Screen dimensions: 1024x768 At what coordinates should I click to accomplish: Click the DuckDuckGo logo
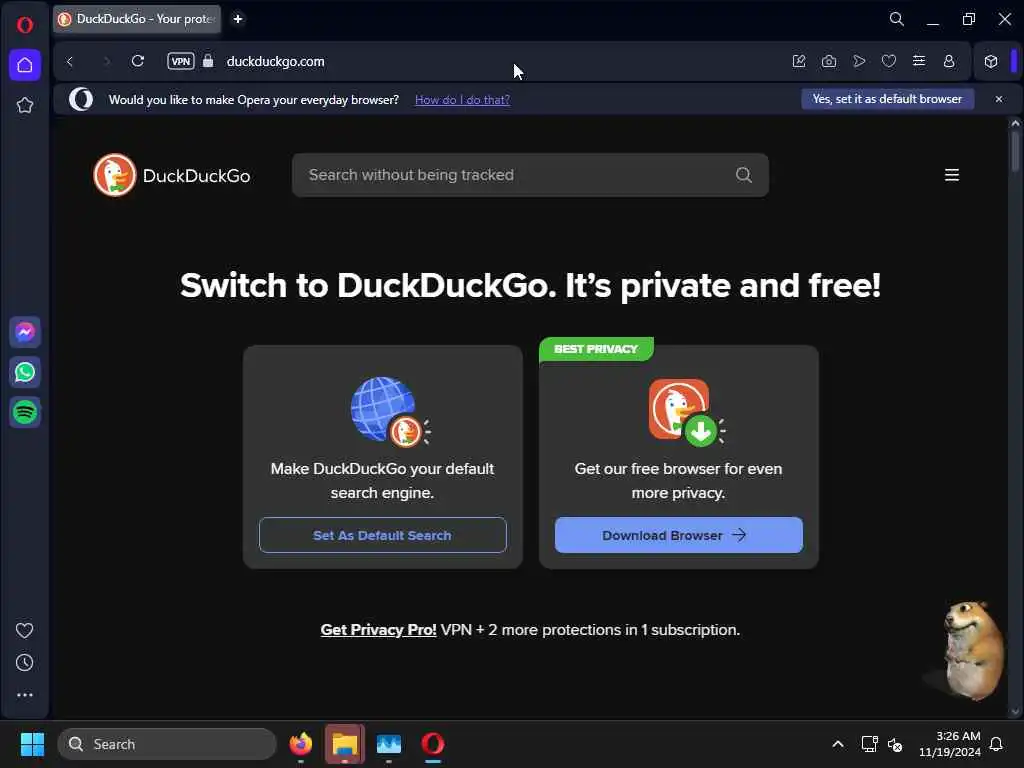coord(172,175)
